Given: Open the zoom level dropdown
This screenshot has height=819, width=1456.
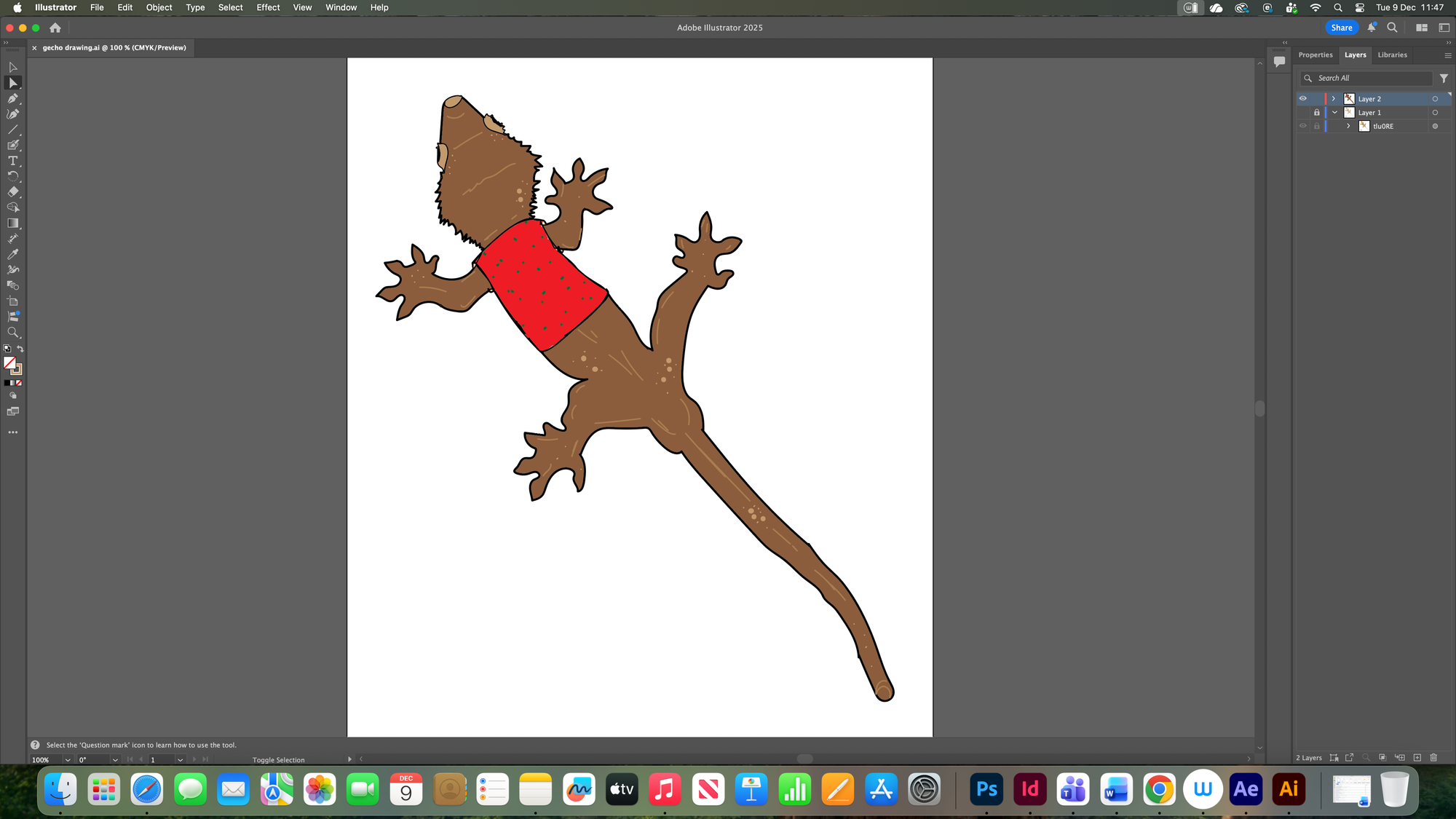Looking at the screenshot, I should click(x=68, y=760).
